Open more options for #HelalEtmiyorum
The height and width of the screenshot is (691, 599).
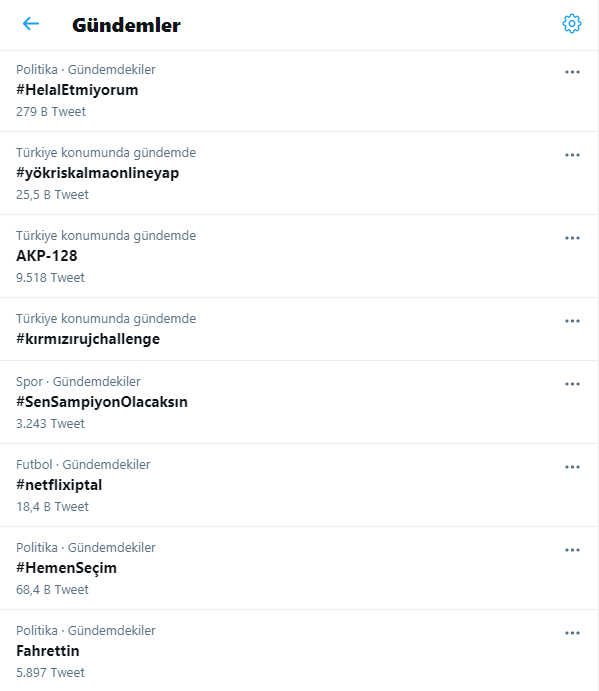pyautogui.click(x=572, y=72)
